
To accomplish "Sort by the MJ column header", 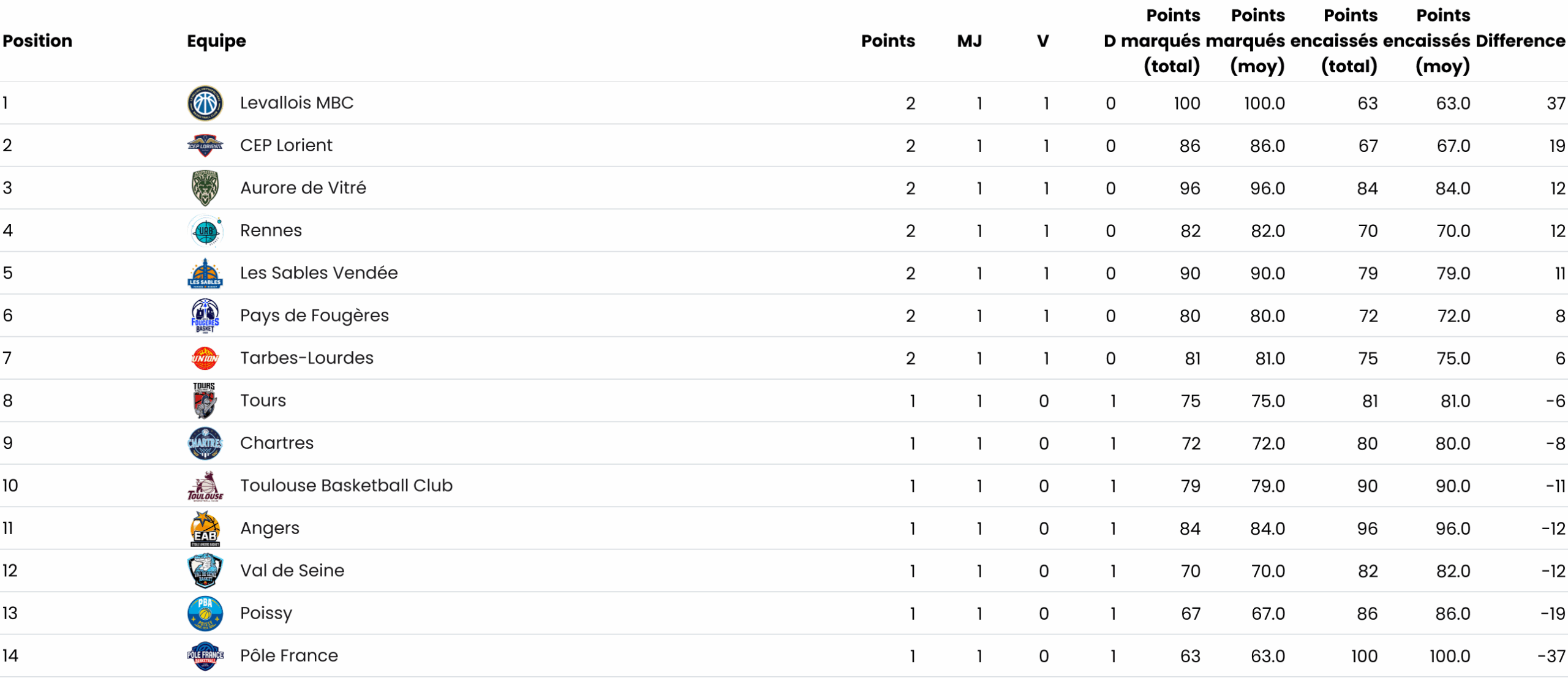I will click(x=969, y=41).
